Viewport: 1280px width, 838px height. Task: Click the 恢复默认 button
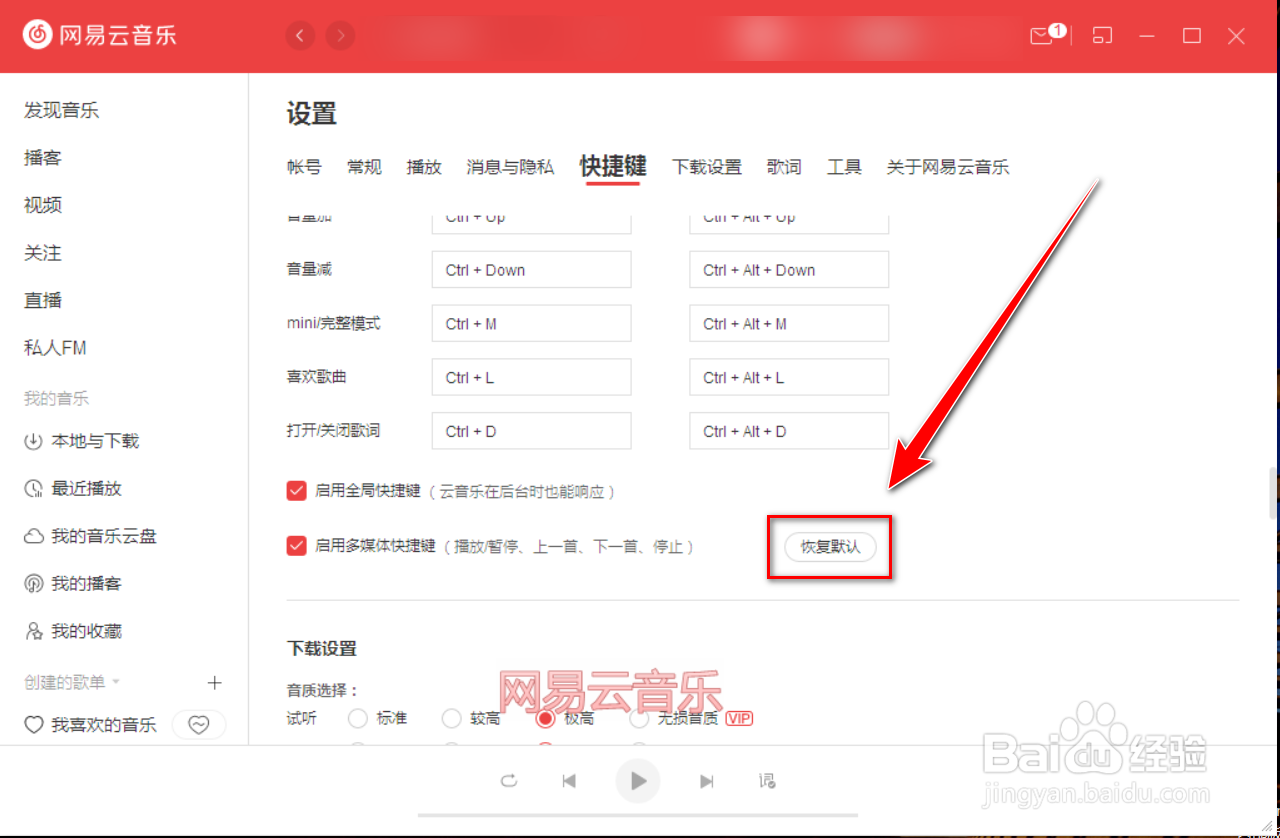coord(830,547)
